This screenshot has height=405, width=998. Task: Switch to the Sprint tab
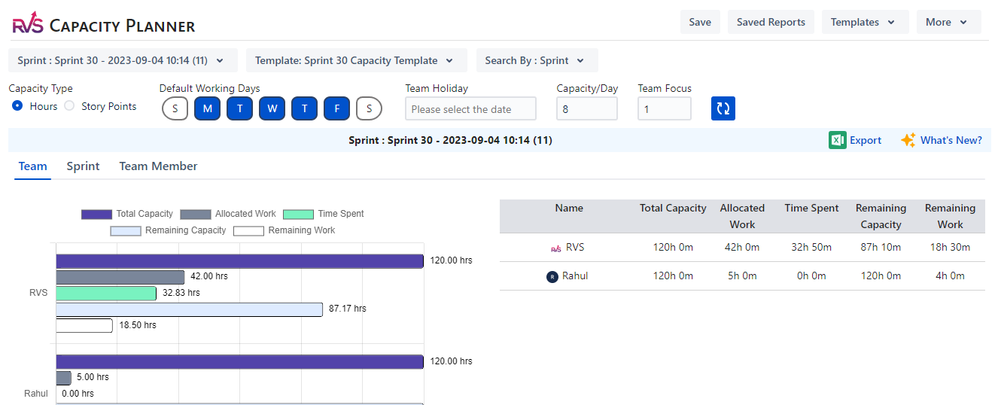(83, 166)
